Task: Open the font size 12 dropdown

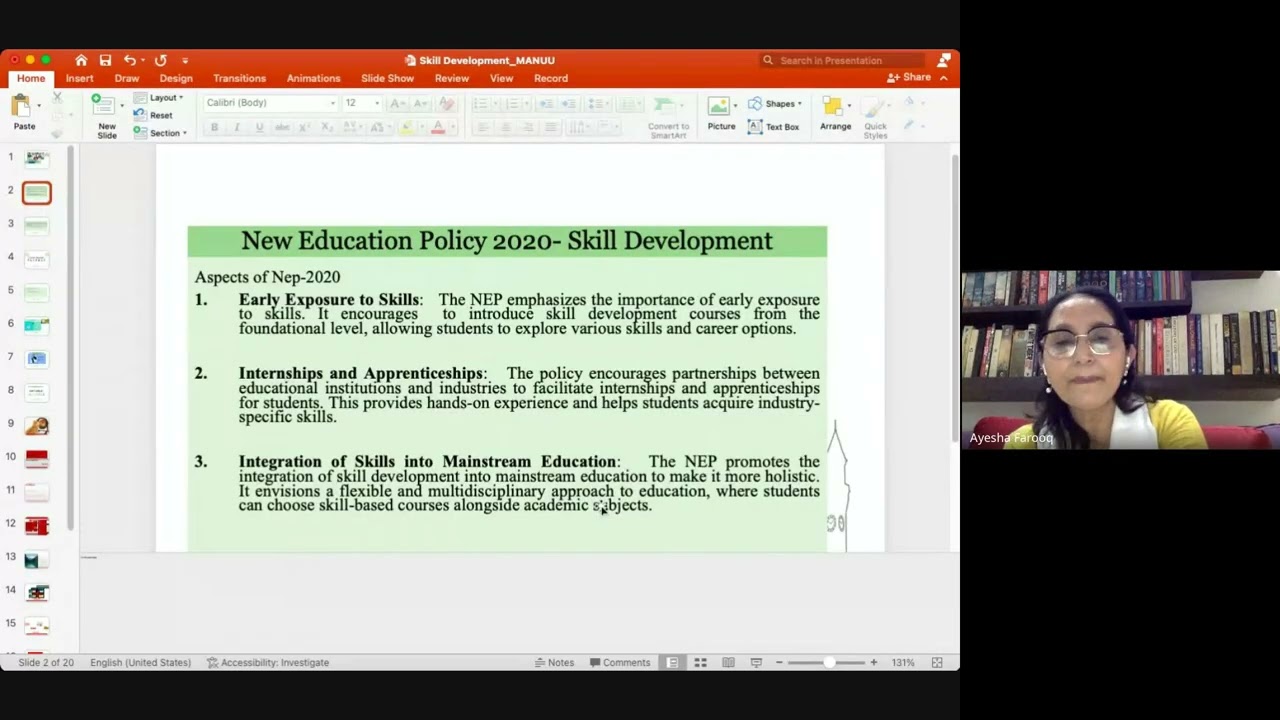Action: point(362,103)
